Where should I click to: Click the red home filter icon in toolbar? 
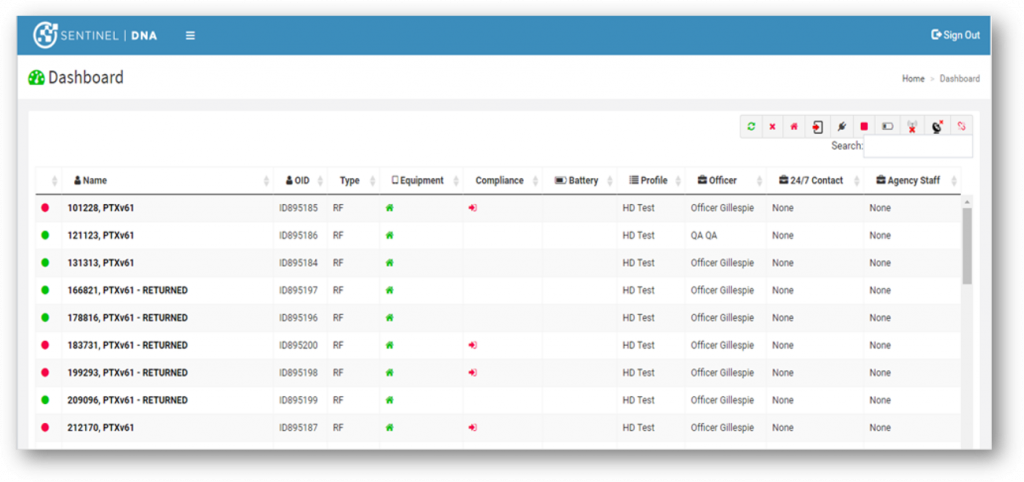pos(794,127)
